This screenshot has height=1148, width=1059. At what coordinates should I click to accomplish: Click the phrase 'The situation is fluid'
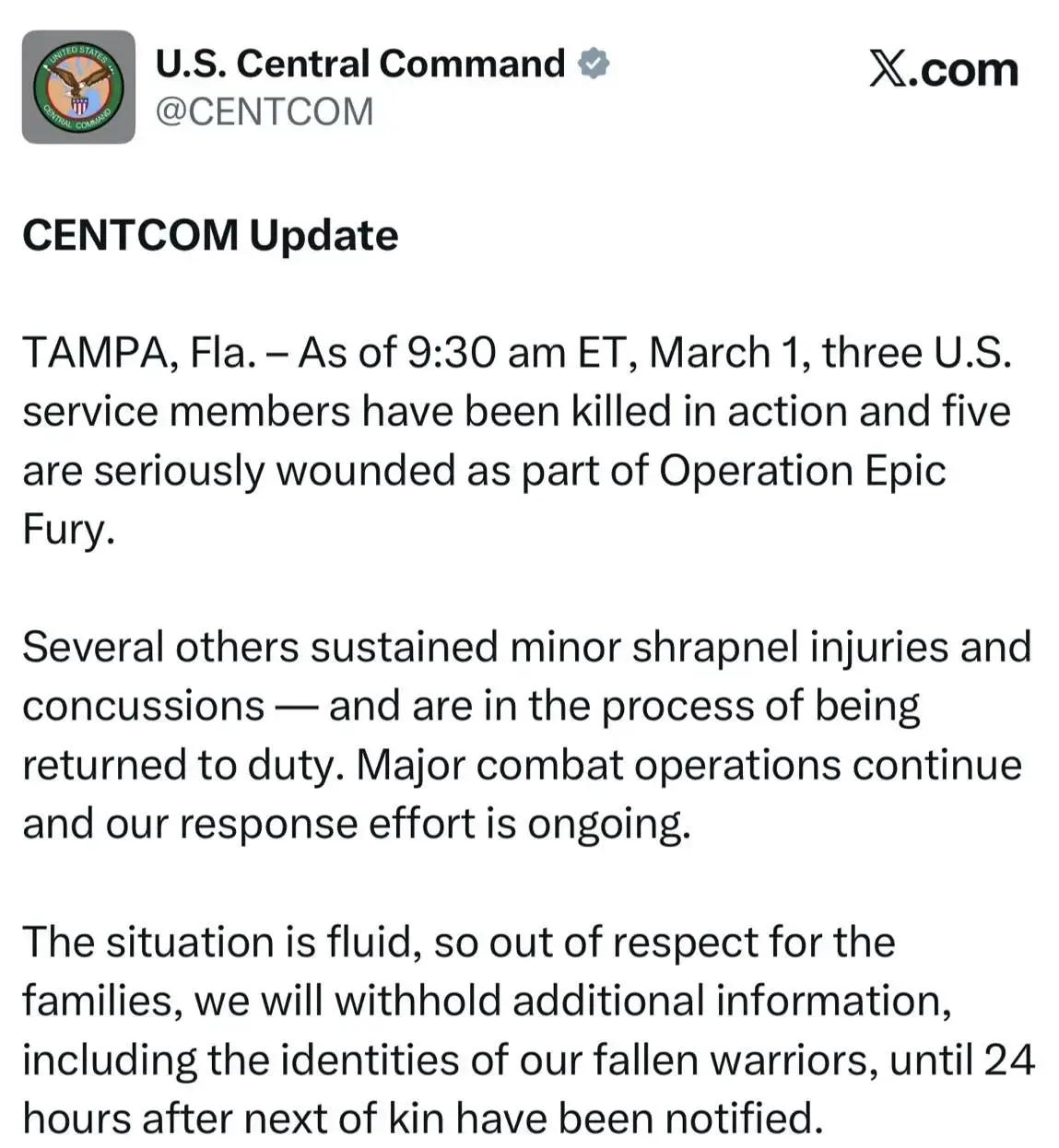221,942
